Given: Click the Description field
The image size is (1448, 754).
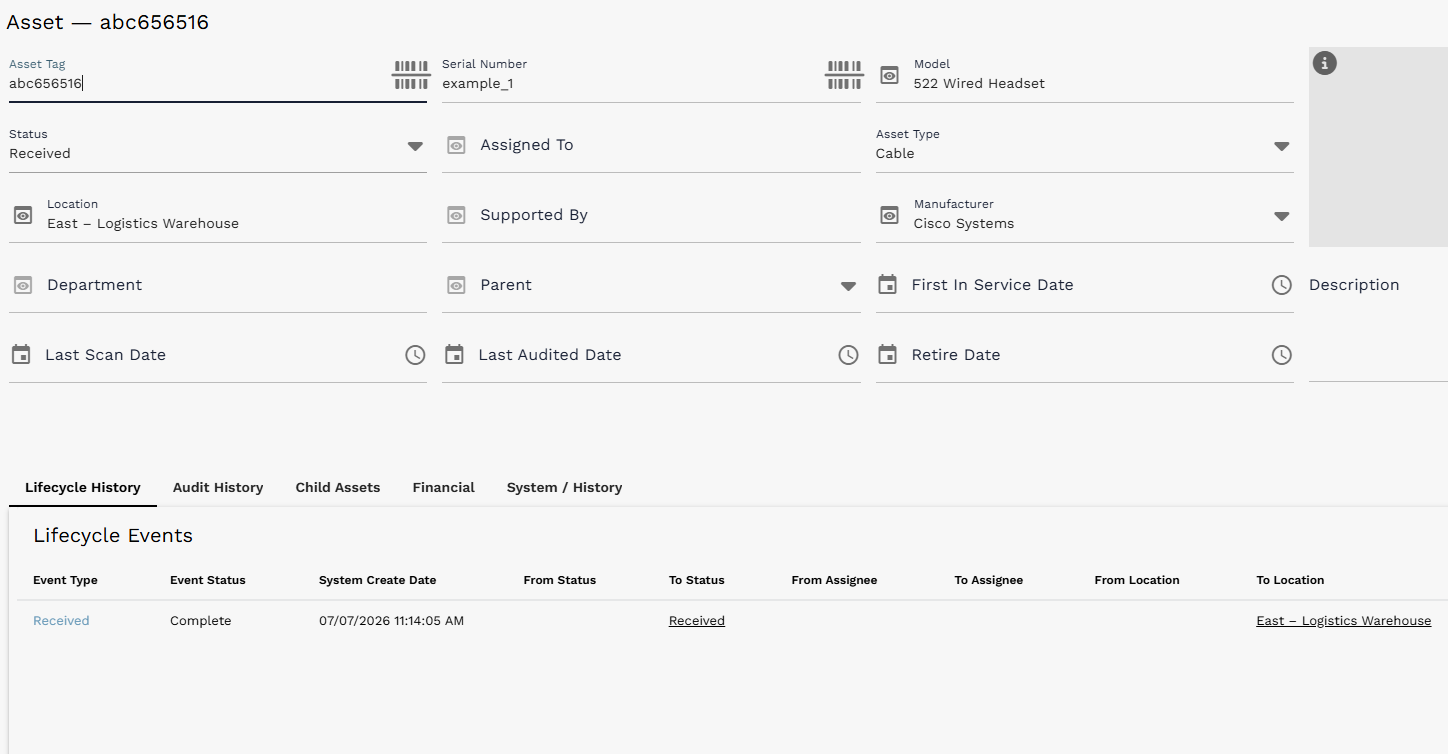Looking at the screenshot, I should [1378, 322].
